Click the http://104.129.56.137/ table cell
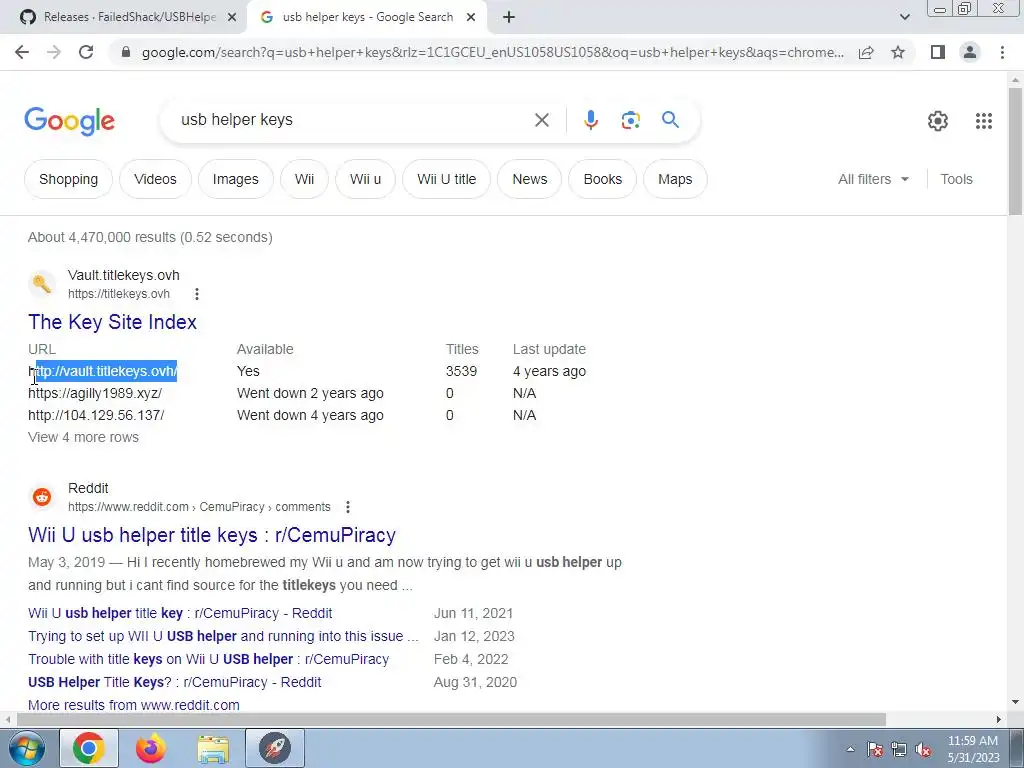Viewport: 1024px width, 768px height. pyautogui.click(x=96, y=415)
